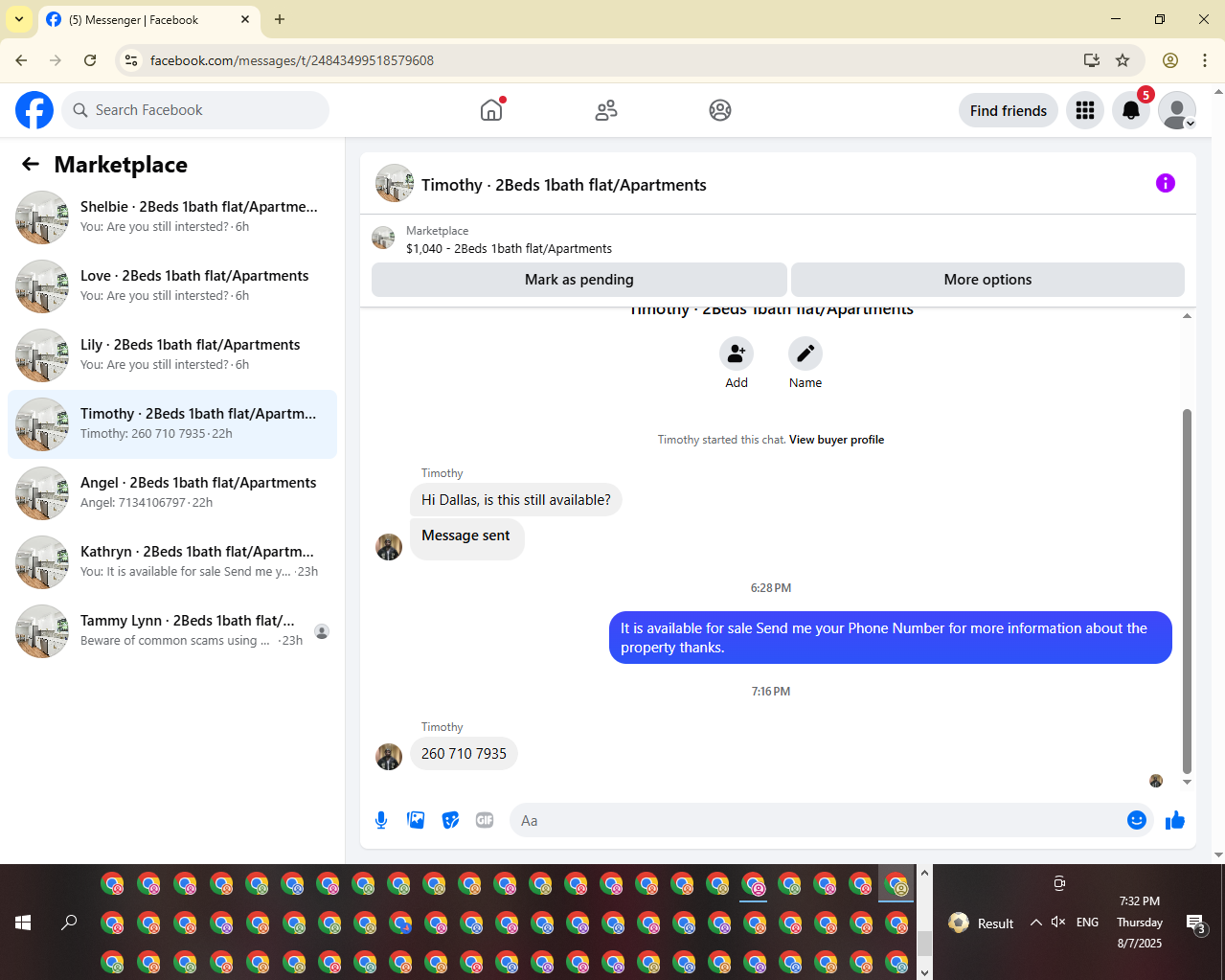The width and height of the screenshot is (1225, 980).
Task: Open View buyer profile link
Action: (836, 440)
